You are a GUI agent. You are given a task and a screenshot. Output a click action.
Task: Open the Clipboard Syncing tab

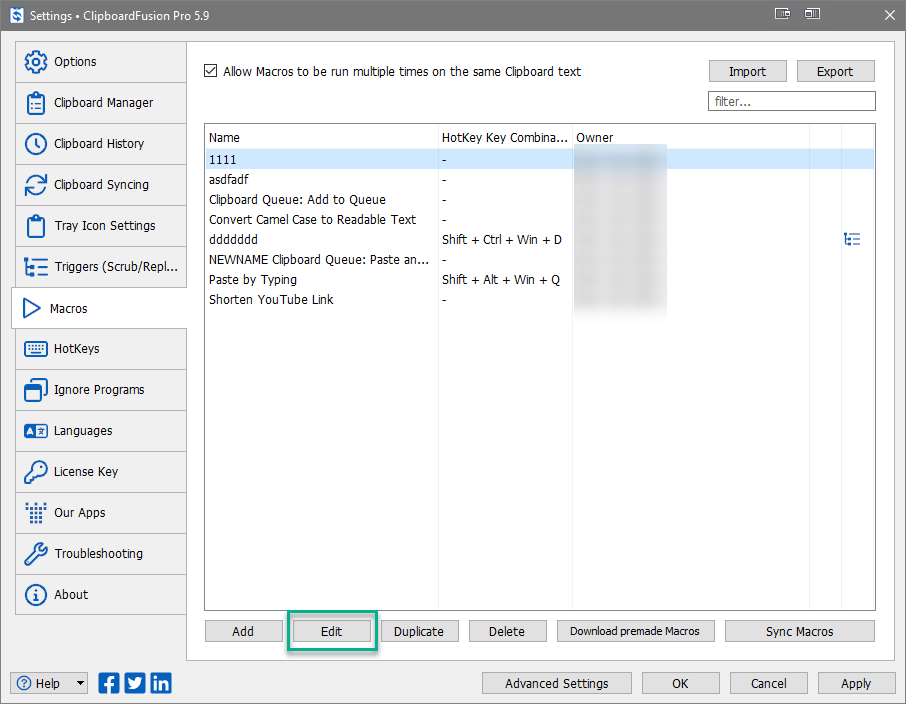(101, 185)
